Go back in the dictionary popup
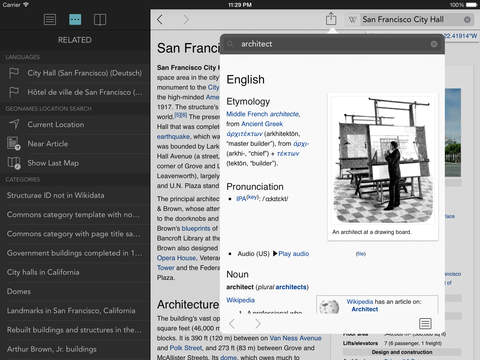 (x=232, y=323)
